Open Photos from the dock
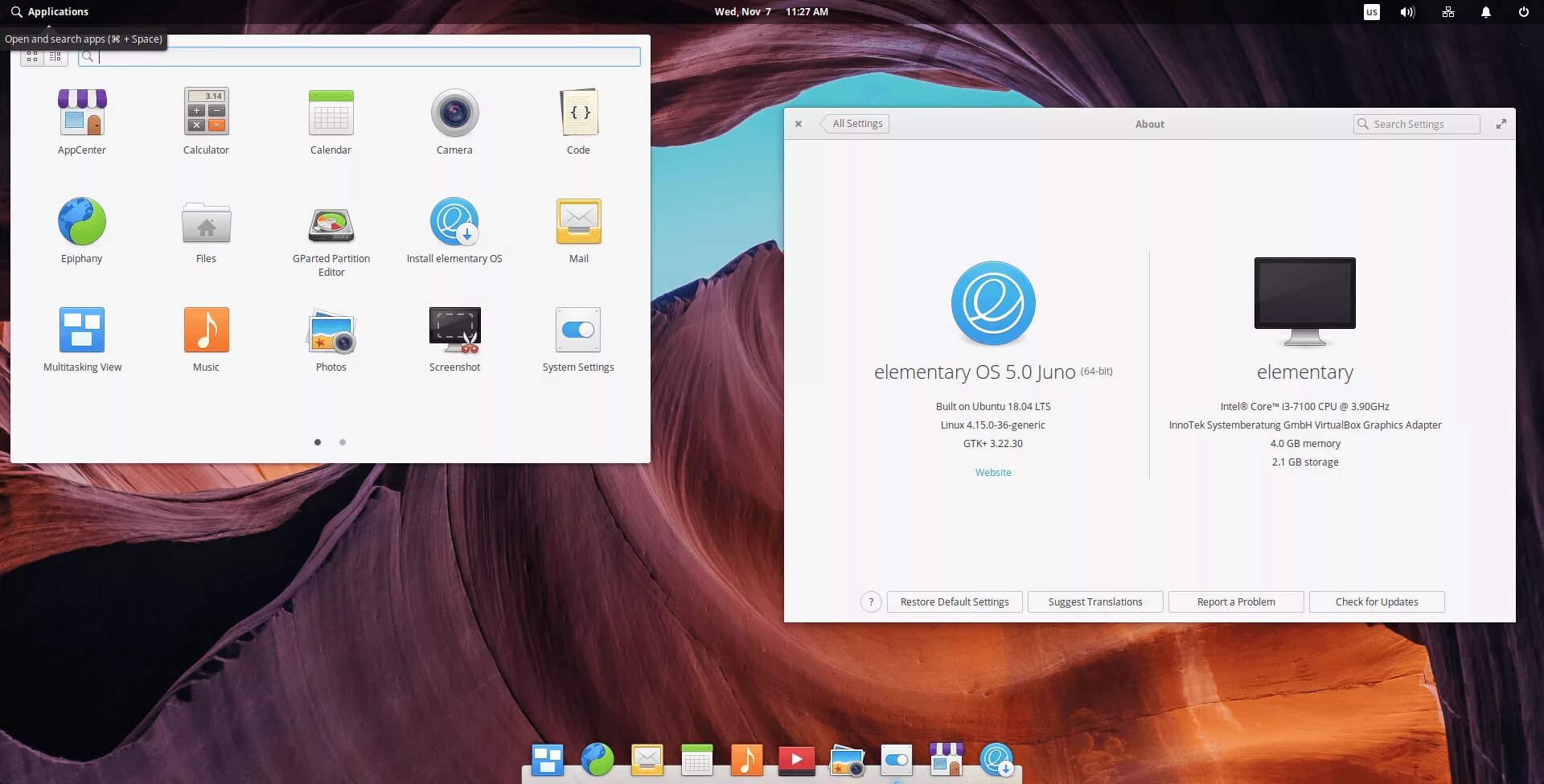1544x784 pixels. pyautogui.click(x=847, y=759)
